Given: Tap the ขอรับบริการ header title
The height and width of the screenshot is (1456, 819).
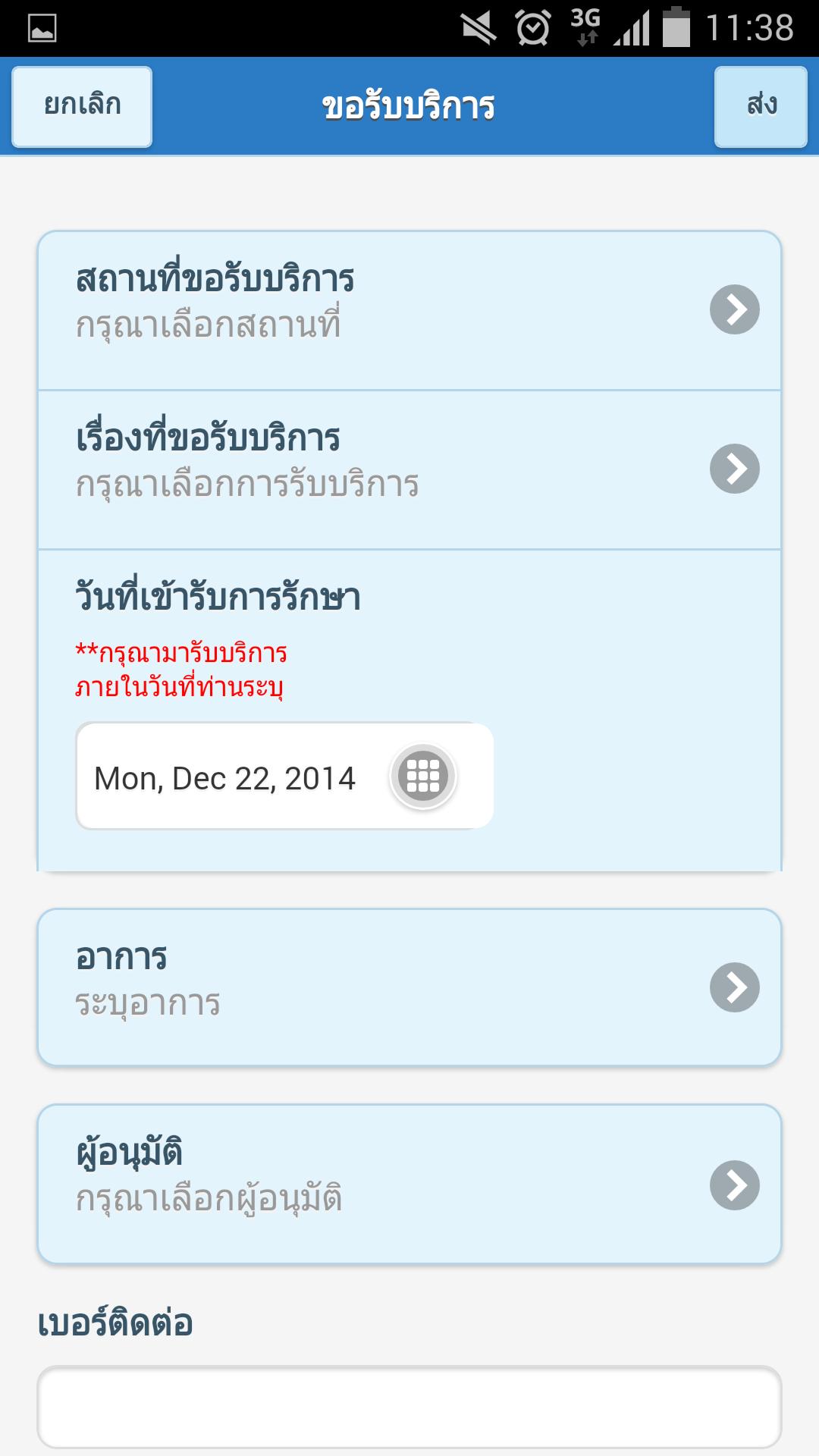Looking at the screenshot, I should tap(409, 107).
